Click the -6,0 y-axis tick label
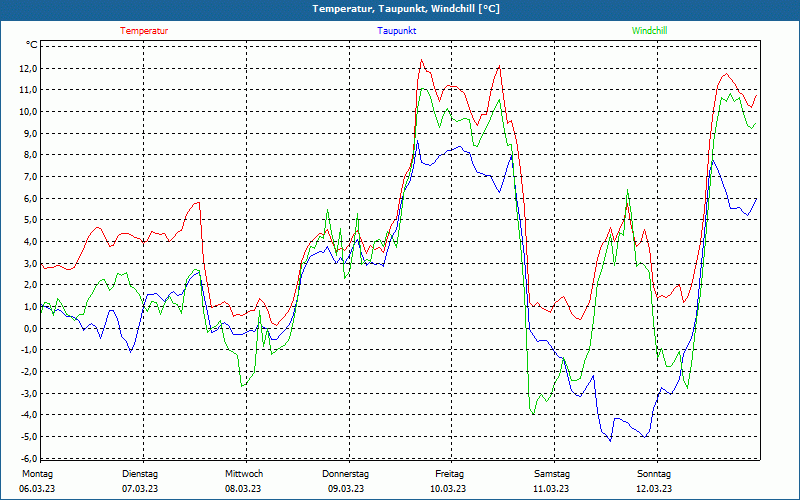 pyautogui.click(x=28, y=458)
